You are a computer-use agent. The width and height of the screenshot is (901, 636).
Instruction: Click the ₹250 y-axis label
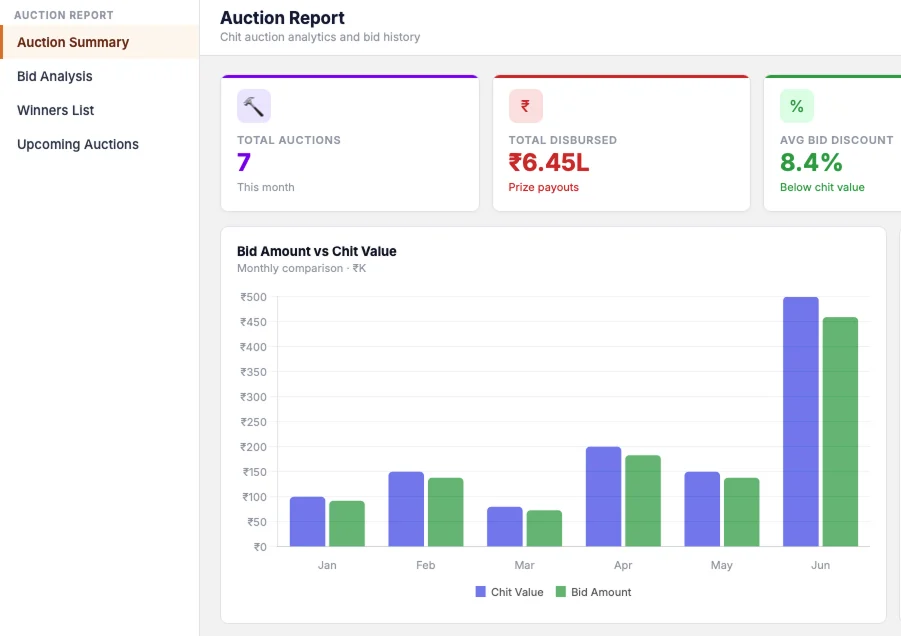point(253,422)
